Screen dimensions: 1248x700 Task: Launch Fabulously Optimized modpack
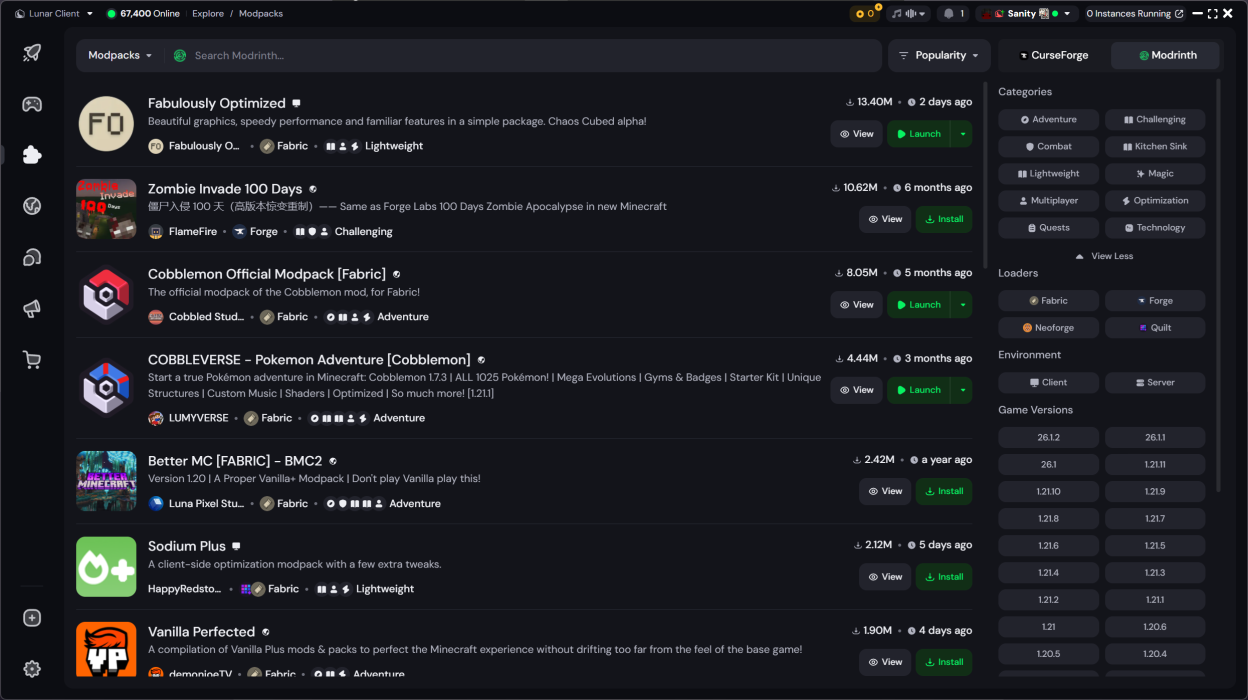point(919,134)
